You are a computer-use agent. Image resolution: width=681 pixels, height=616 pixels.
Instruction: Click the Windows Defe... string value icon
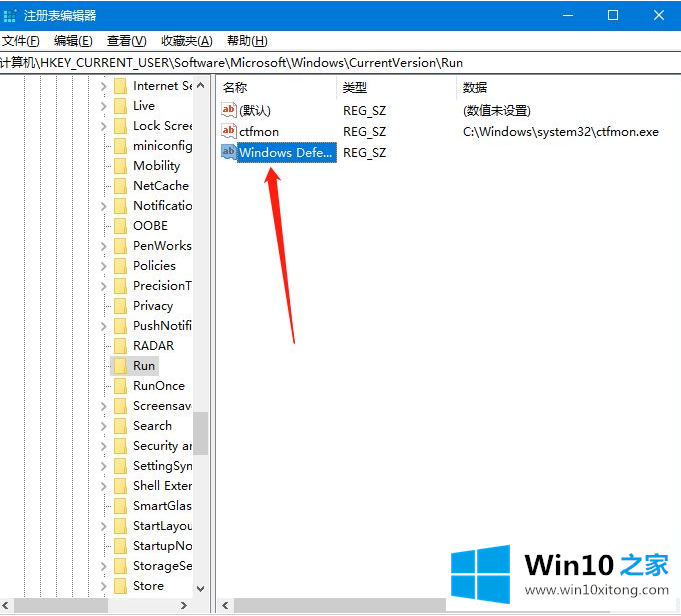click(x=228, y=152)
